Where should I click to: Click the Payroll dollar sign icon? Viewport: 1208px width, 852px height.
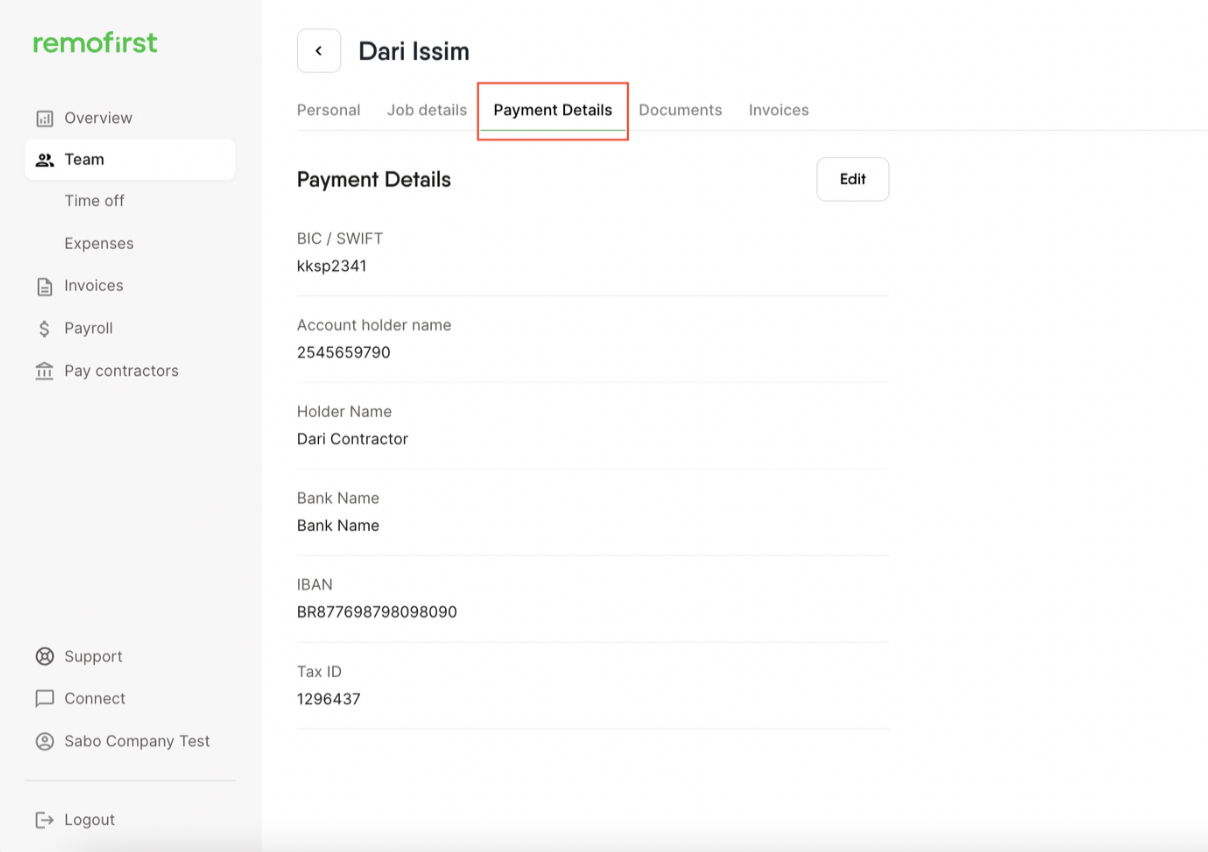44,329
